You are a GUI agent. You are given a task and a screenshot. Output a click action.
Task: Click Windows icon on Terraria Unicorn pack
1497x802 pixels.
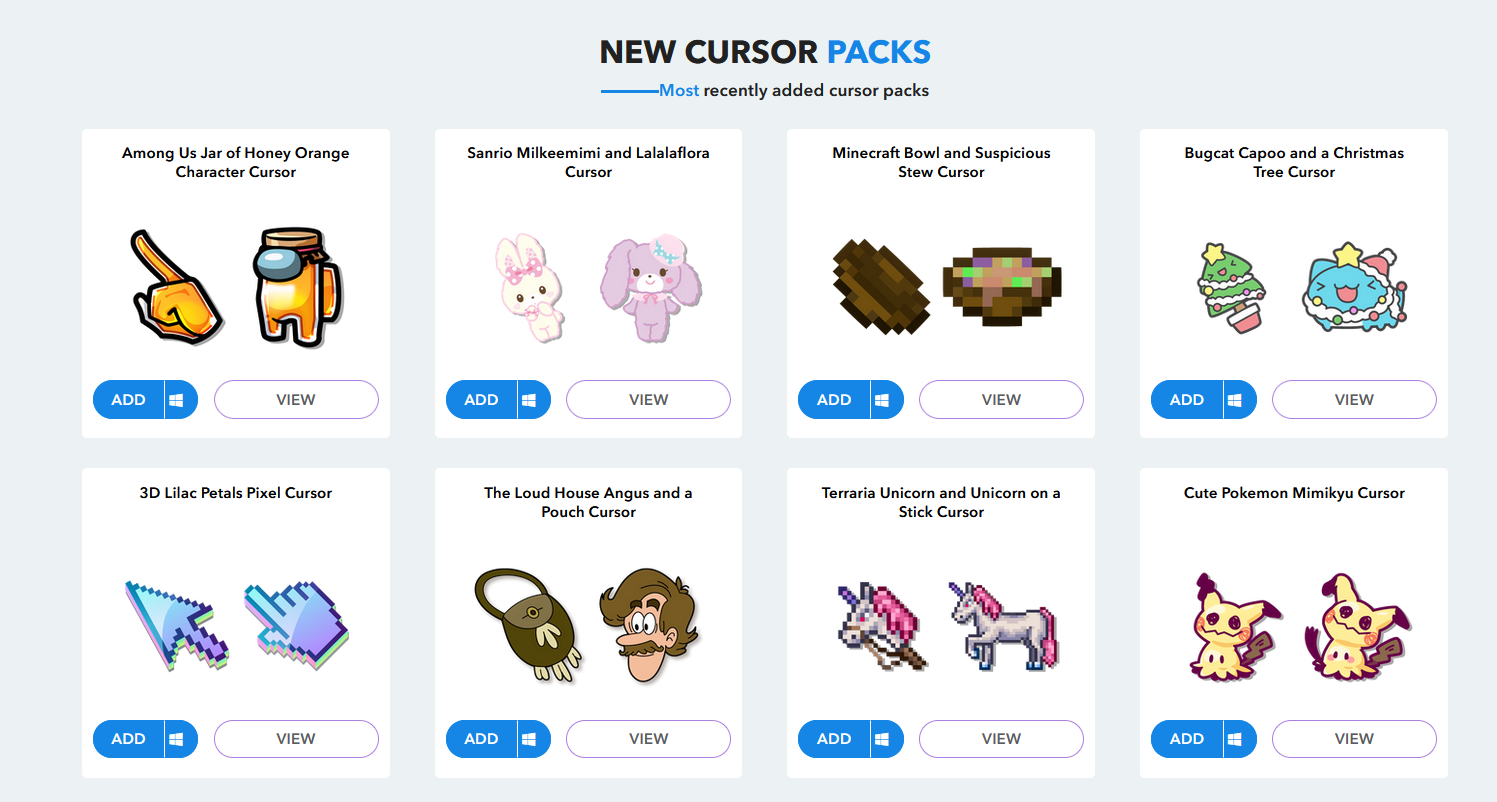882,739
